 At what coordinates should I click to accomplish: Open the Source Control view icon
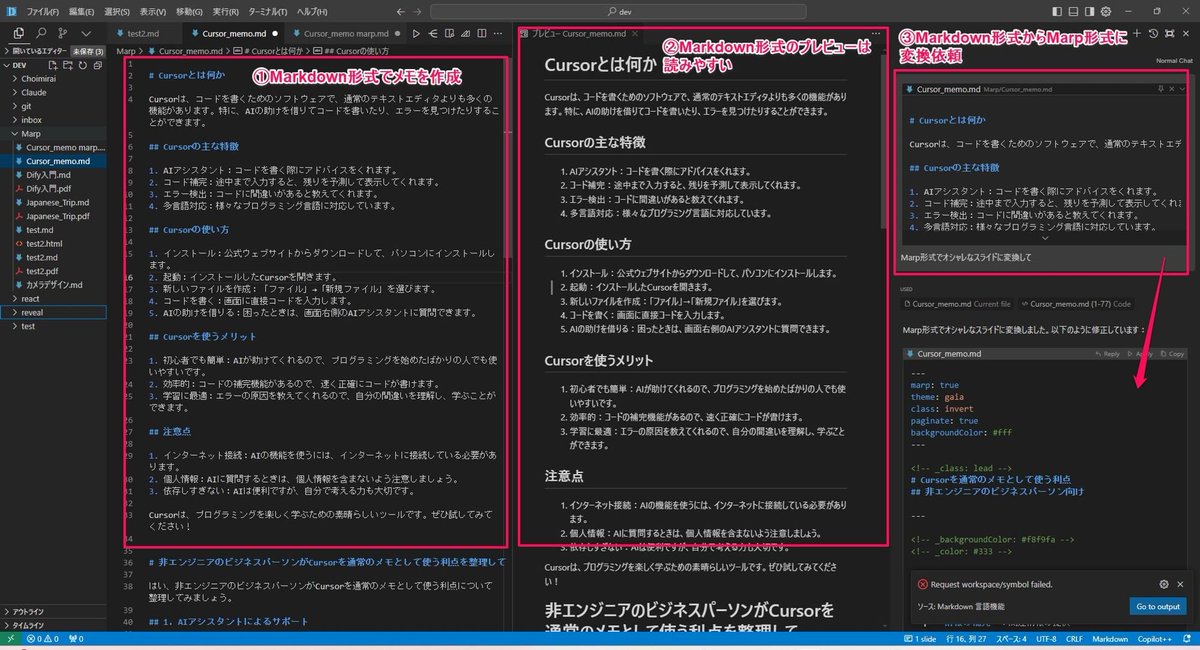pos(64,33)
